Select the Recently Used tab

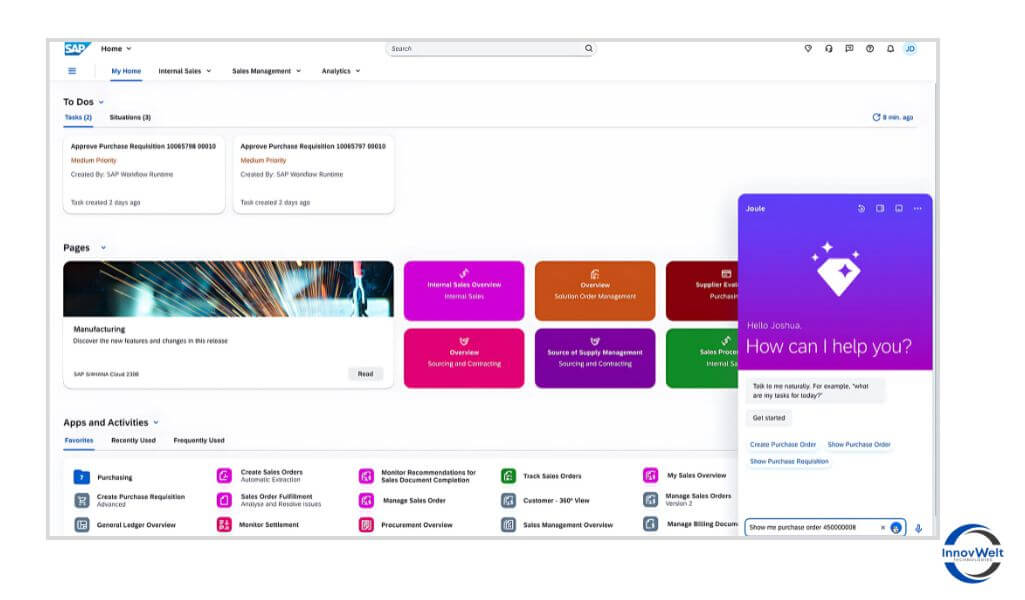click(133, 440)
